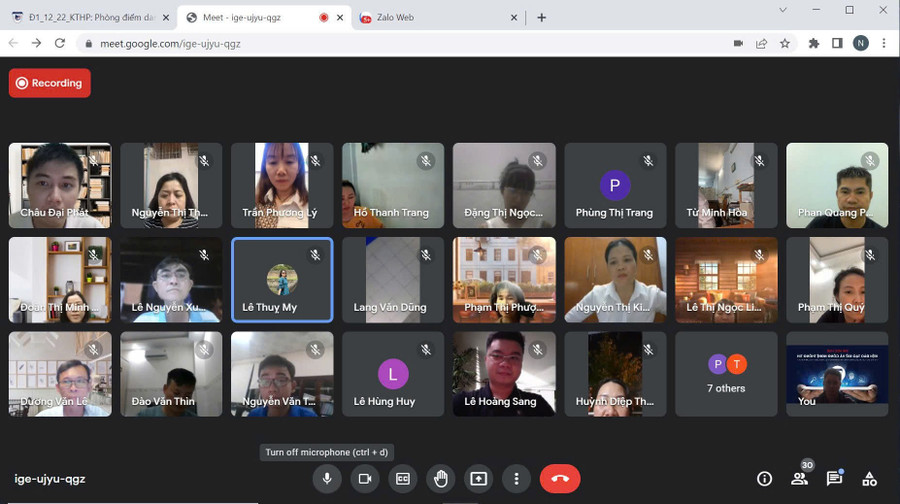Image resolution: width=900 pixels, height=504 pixels.
Task: Select Phan Quang P... video tile
Action: coord(837,185)
